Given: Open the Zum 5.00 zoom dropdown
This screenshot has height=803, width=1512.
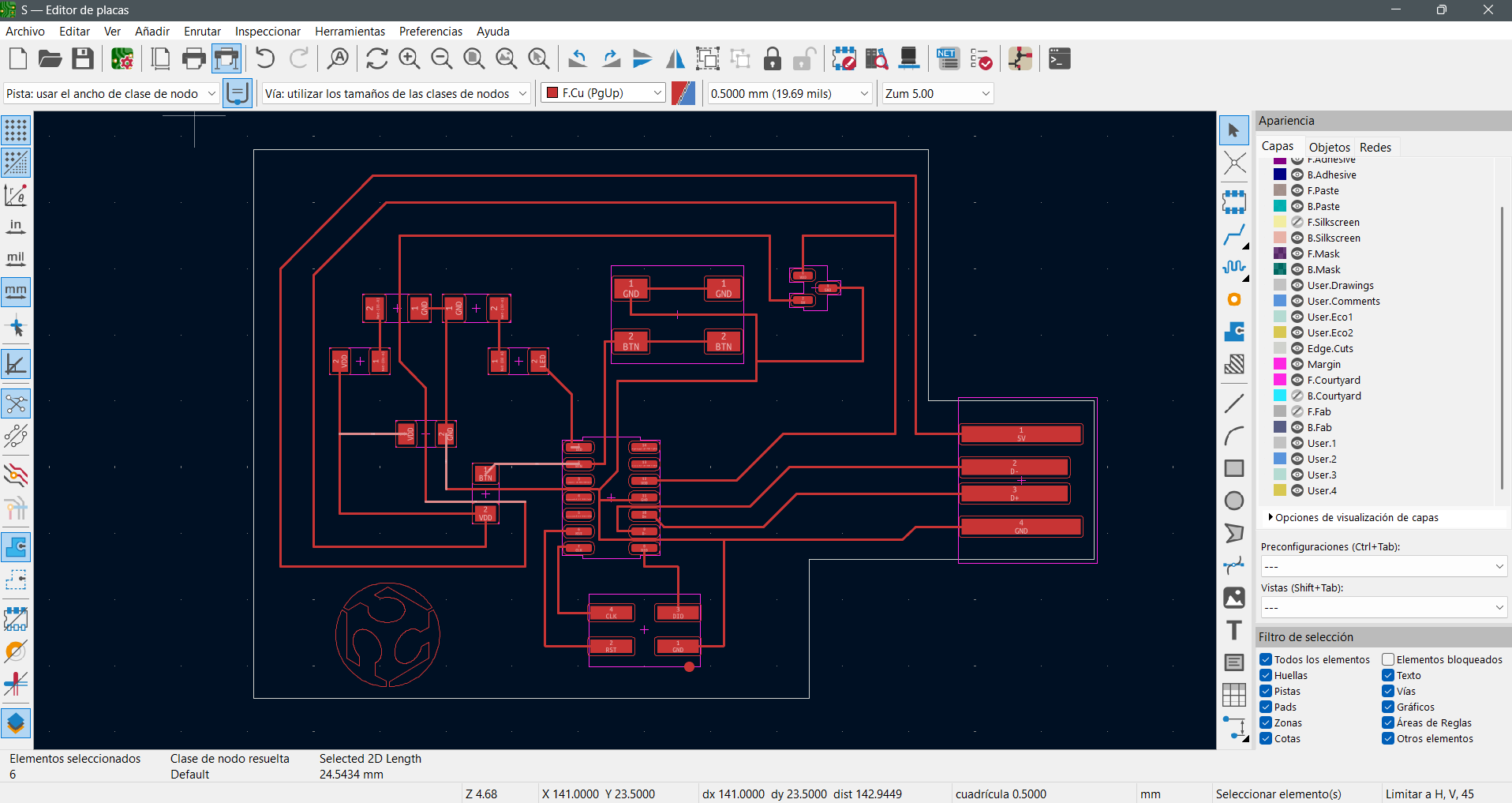Looking at the screenshot, I should coord(937,93).
